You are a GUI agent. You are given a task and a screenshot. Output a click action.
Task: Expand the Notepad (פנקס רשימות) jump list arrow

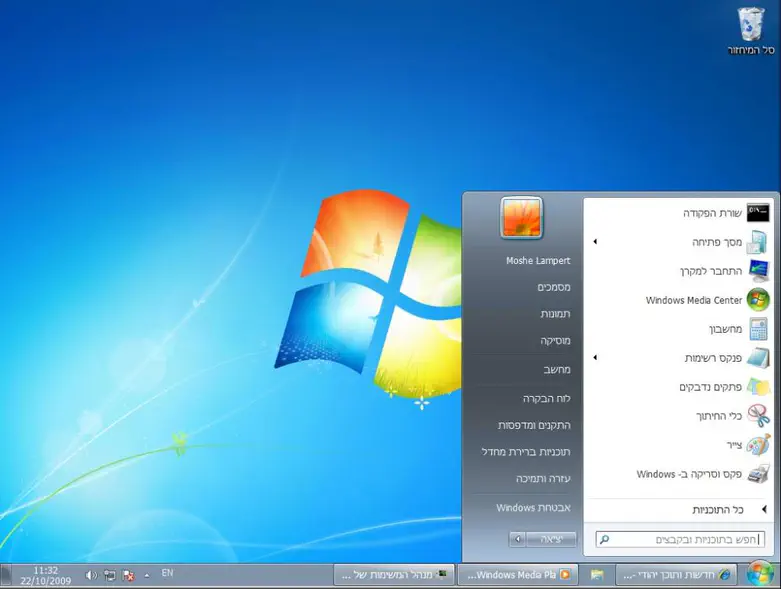click(595, 358)
